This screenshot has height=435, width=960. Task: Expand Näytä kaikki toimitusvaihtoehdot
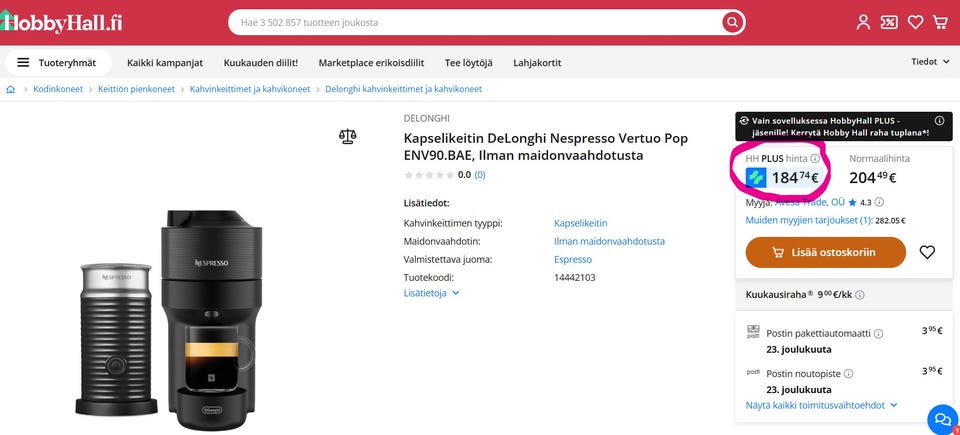pyautogui.click(x=822, y=405)
